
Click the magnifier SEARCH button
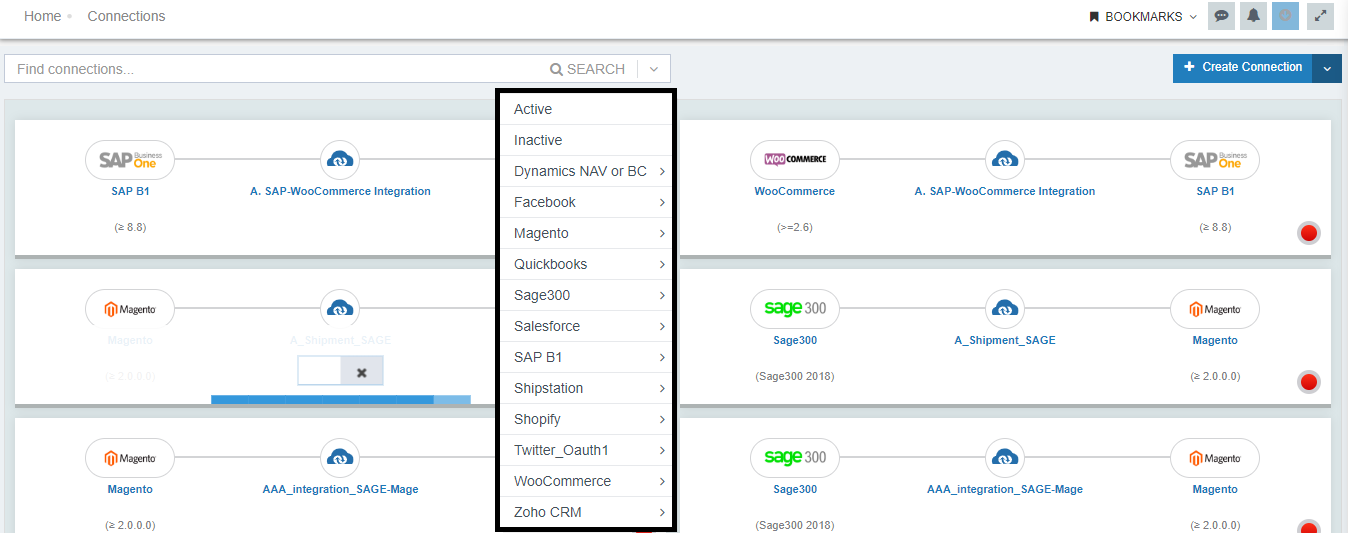tap(587, 69)
